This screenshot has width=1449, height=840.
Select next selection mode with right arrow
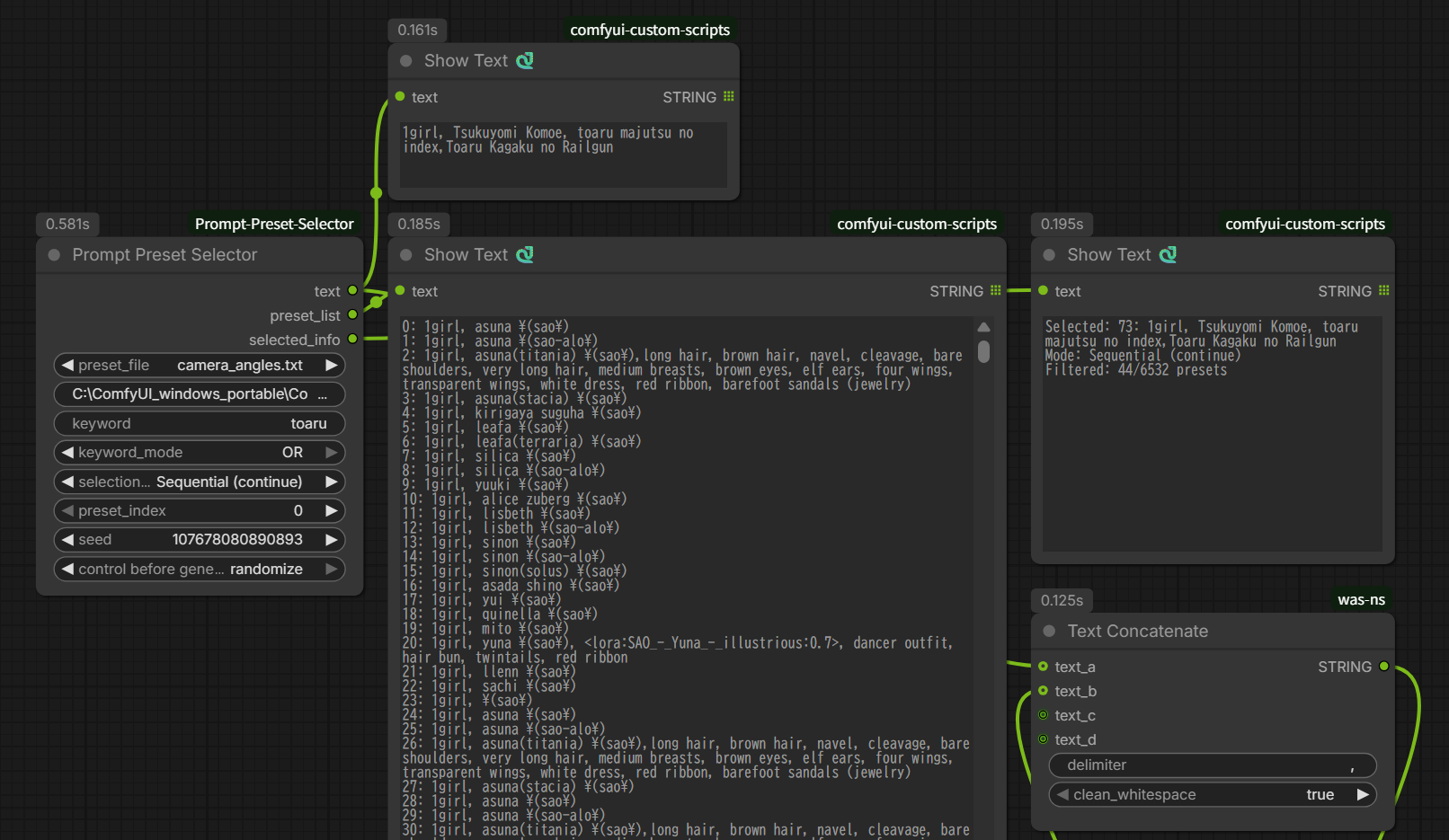click(332, 482)
